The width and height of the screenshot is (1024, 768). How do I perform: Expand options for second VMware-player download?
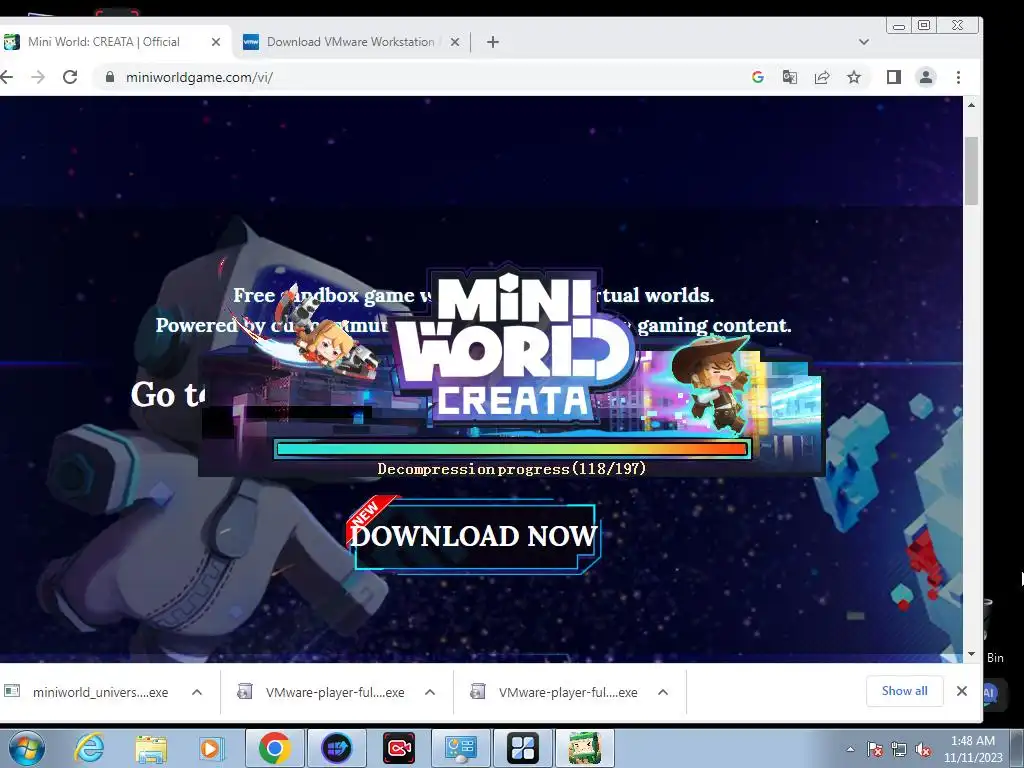pos(663,692)
